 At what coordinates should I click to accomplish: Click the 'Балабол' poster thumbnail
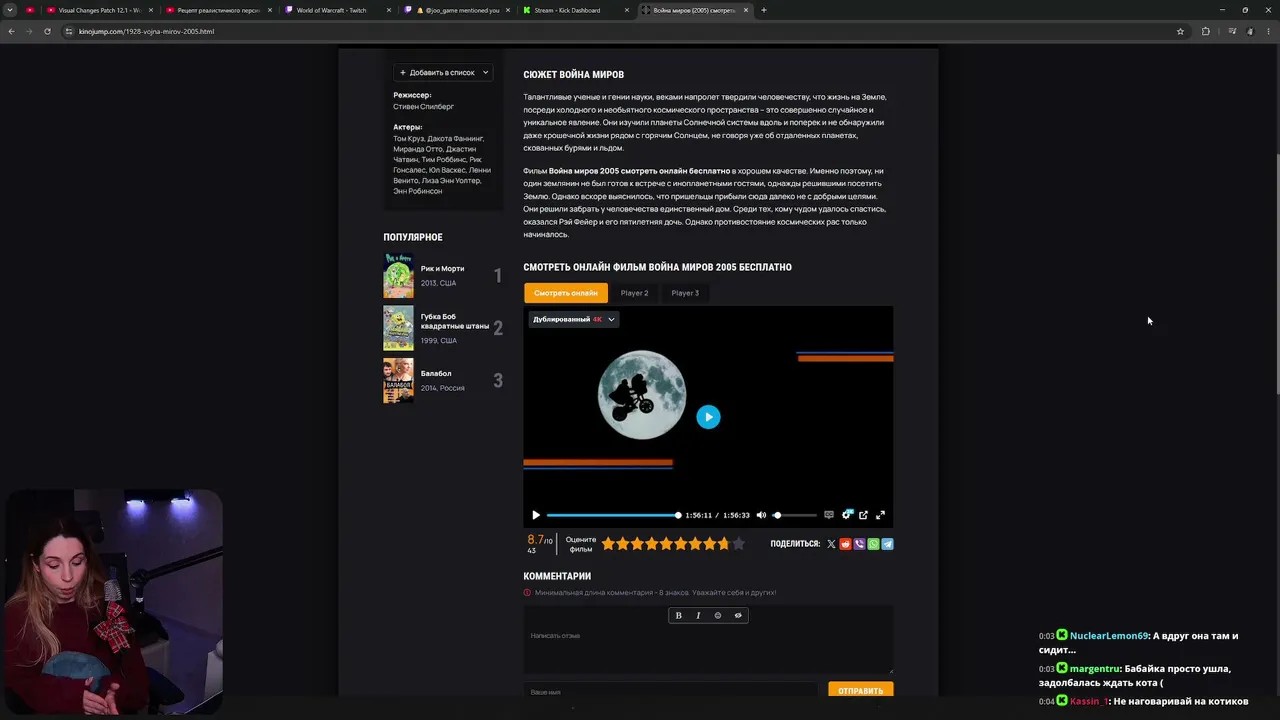(398, 381)
